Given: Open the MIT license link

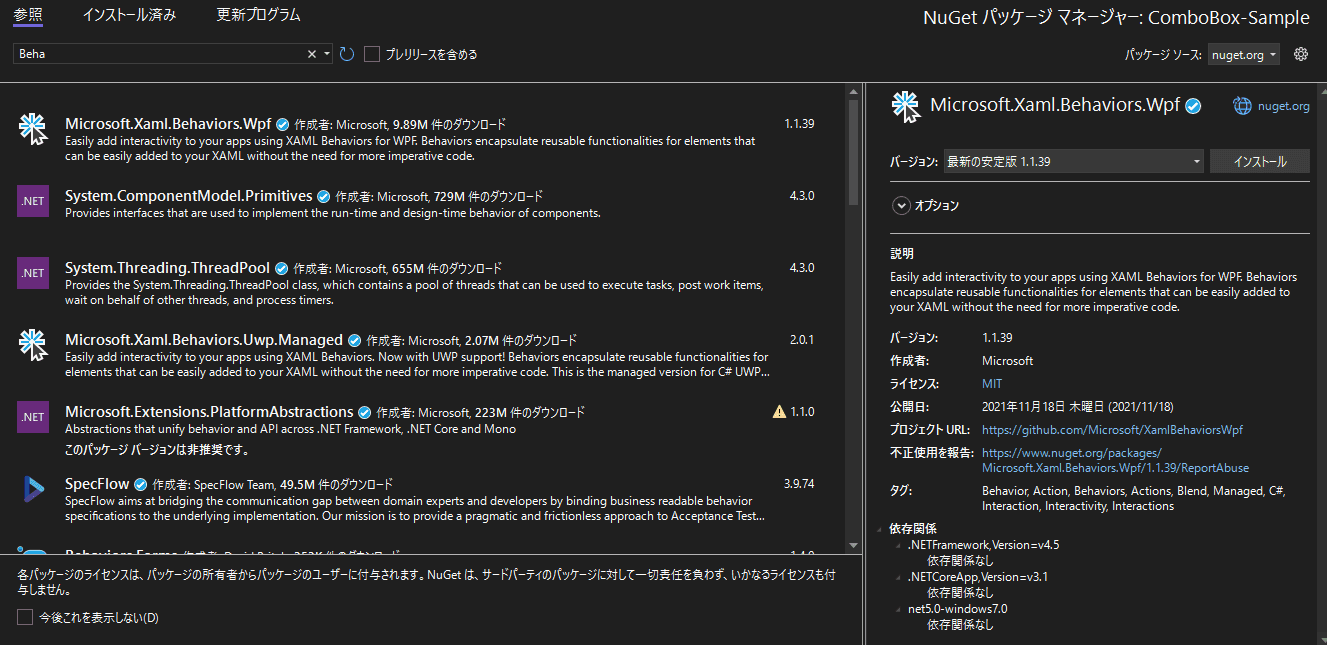Looking at the screenshot, I should coord(990,383).
